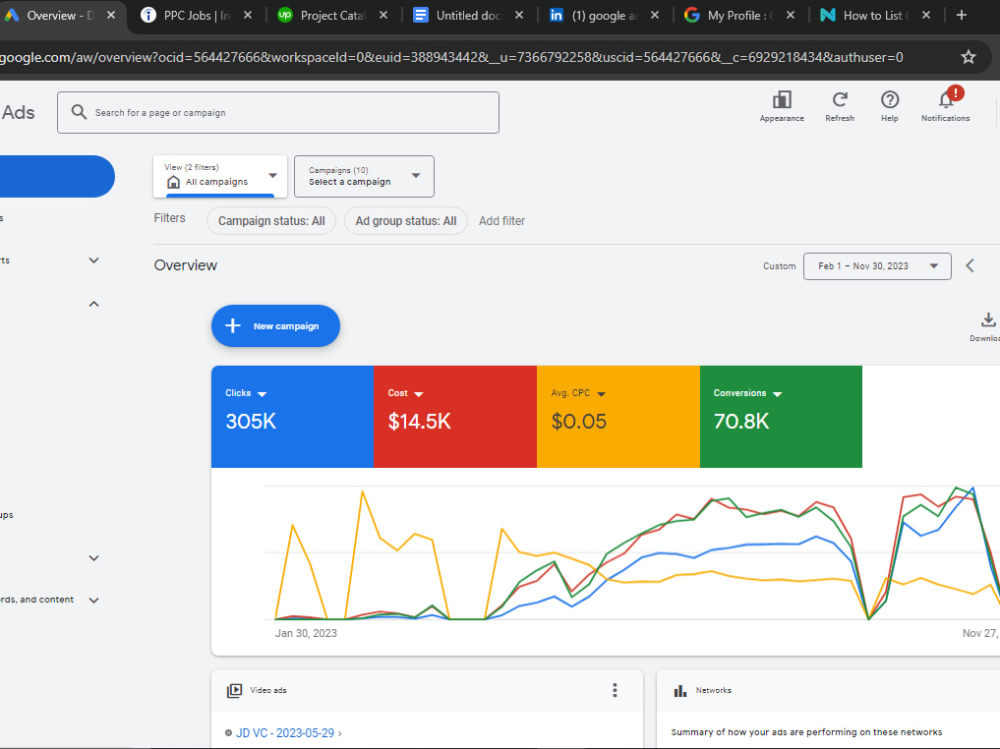
Task: Change the Clicks metric dropdown
Action: 261,394
